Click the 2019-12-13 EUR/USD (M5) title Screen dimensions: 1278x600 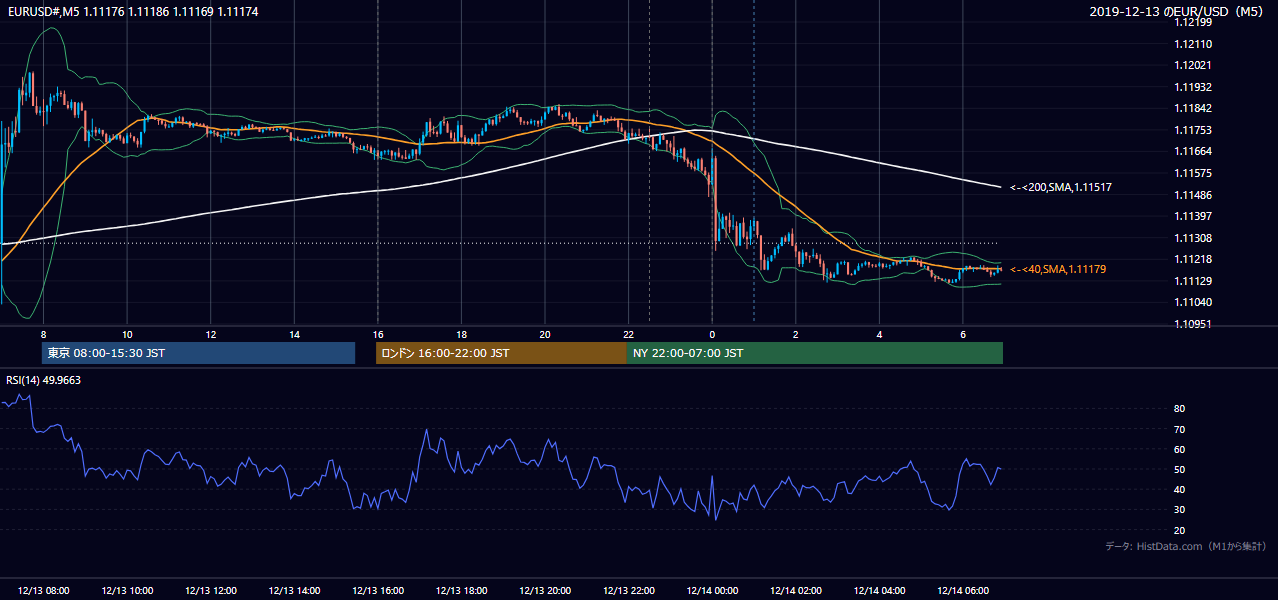pos(1177,11)
